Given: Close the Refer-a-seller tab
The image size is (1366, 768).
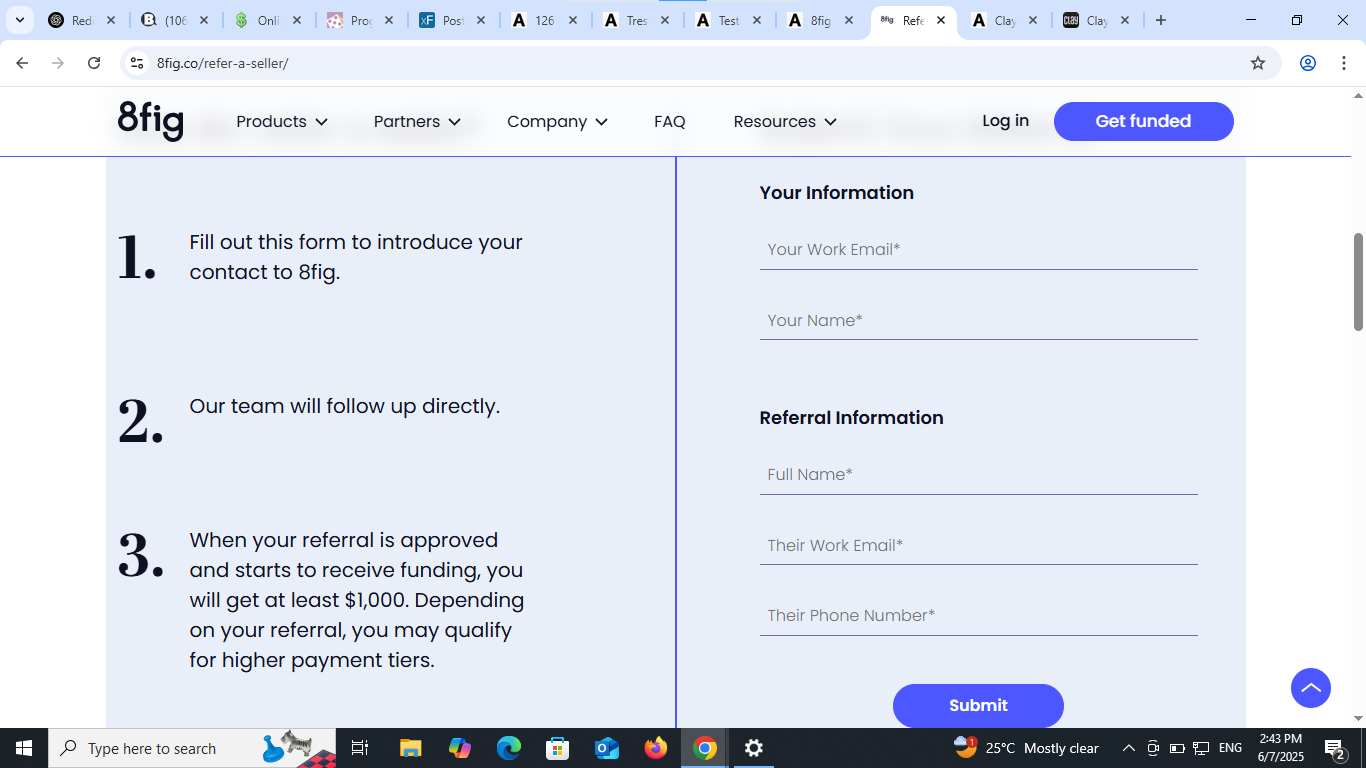Looking at the screenshot, I should [941, 20].
